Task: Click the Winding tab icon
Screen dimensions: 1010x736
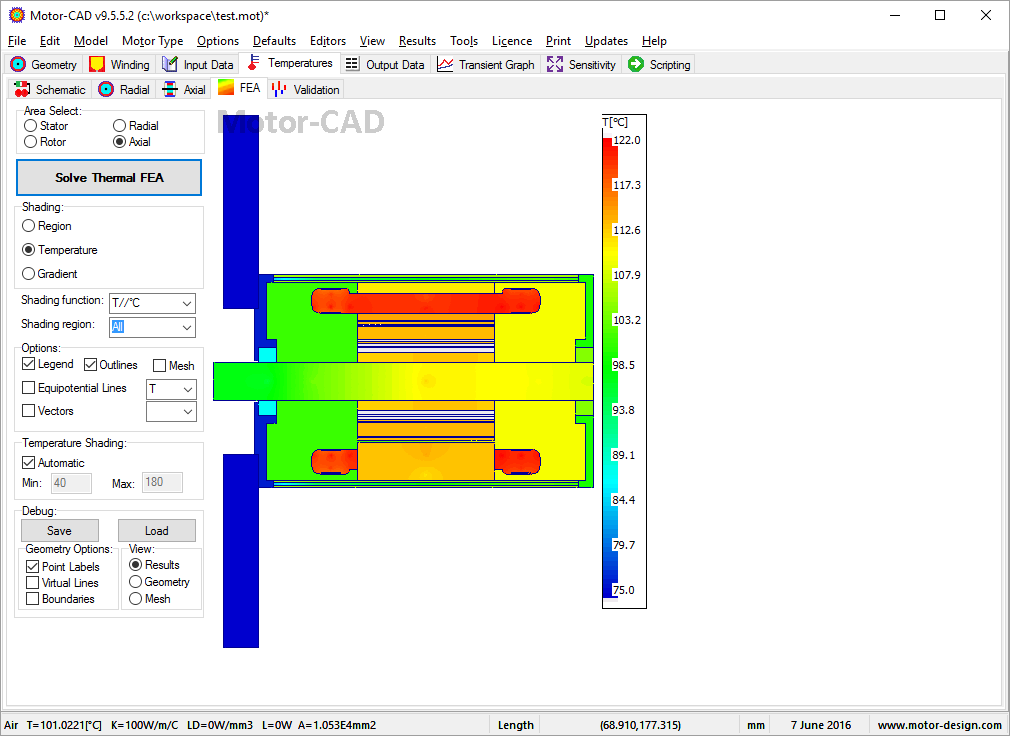Action: click(x=97, y=64)
